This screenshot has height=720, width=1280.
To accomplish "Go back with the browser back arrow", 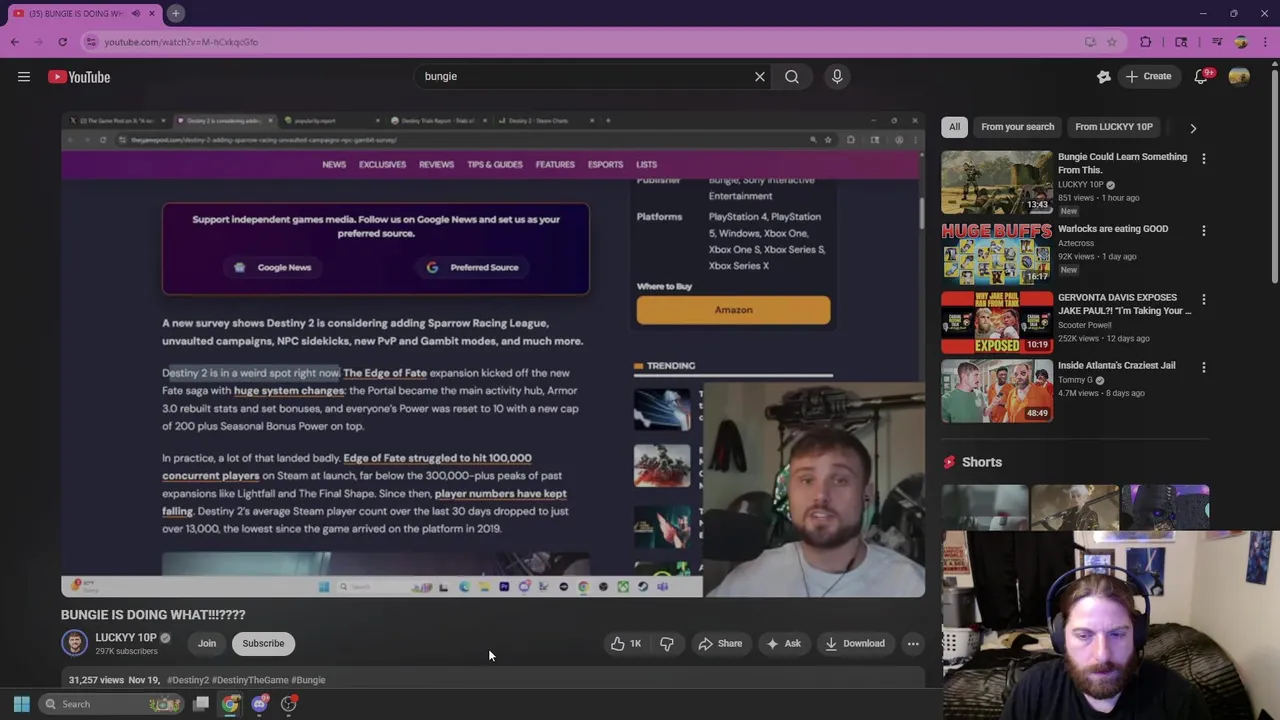I will (15, 42).
